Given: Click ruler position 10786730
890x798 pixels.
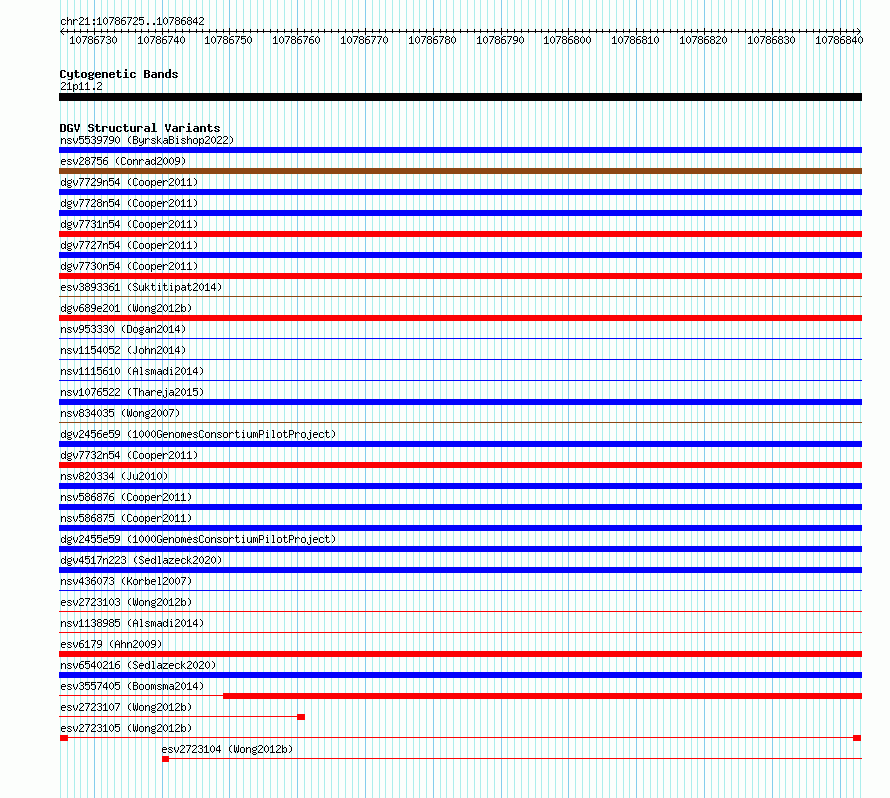Looking at the screenshot, I should 94,40.
